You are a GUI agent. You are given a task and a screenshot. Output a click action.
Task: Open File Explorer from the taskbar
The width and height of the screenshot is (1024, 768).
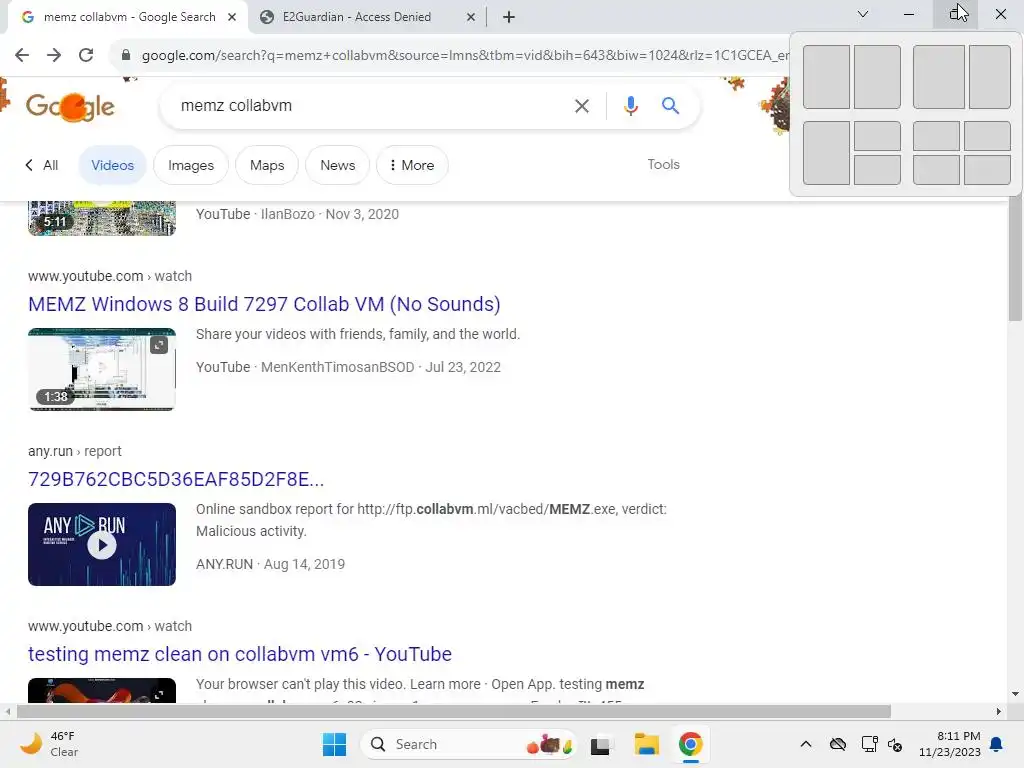(647, 744)
